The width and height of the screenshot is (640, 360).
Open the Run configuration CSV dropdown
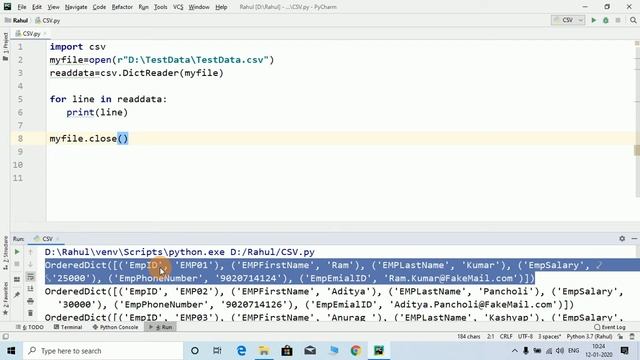coord(568,20)
